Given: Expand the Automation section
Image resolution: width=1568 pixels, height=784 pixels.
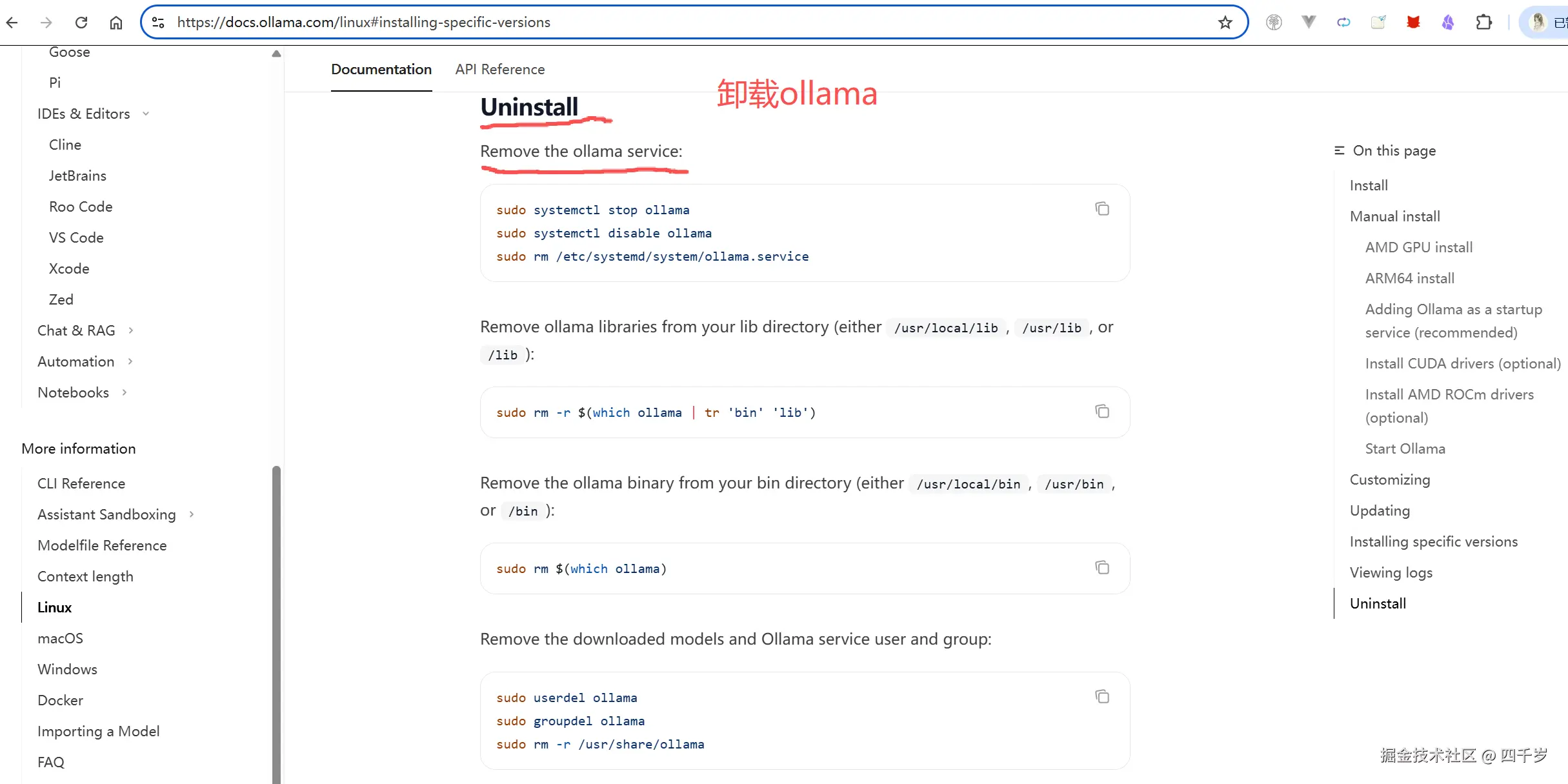Looking at the screenshot, I should [x=130, y=361].
